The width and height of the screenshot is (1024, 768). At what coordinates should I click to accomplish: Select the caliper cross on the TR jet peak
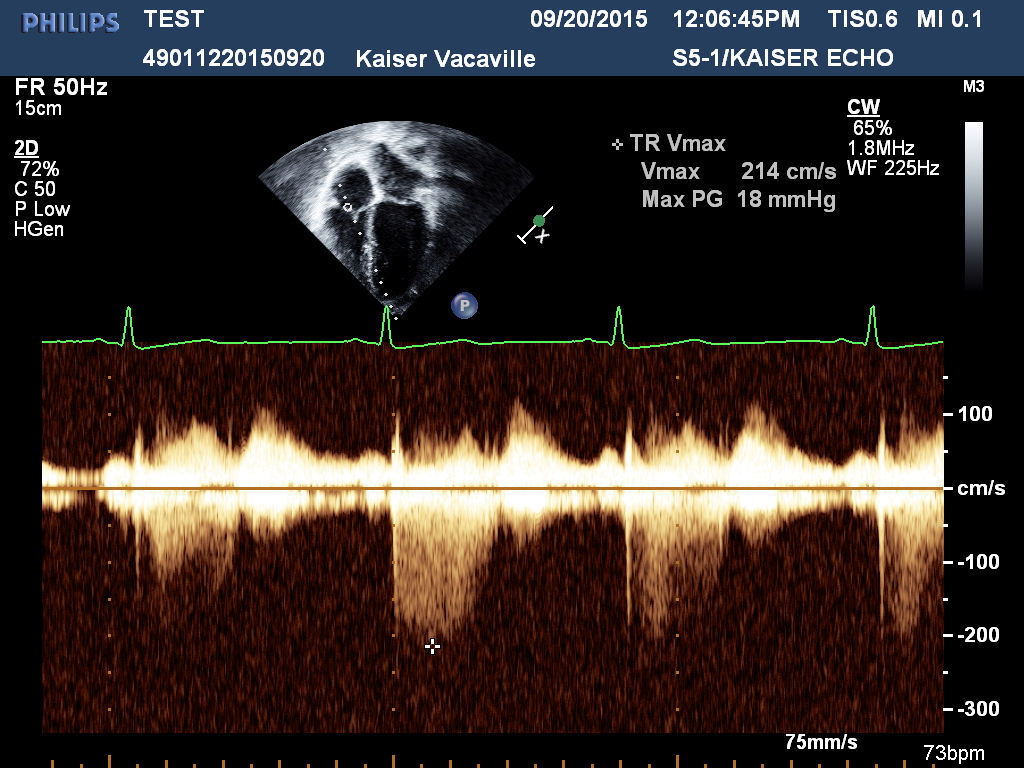point(432,646)
